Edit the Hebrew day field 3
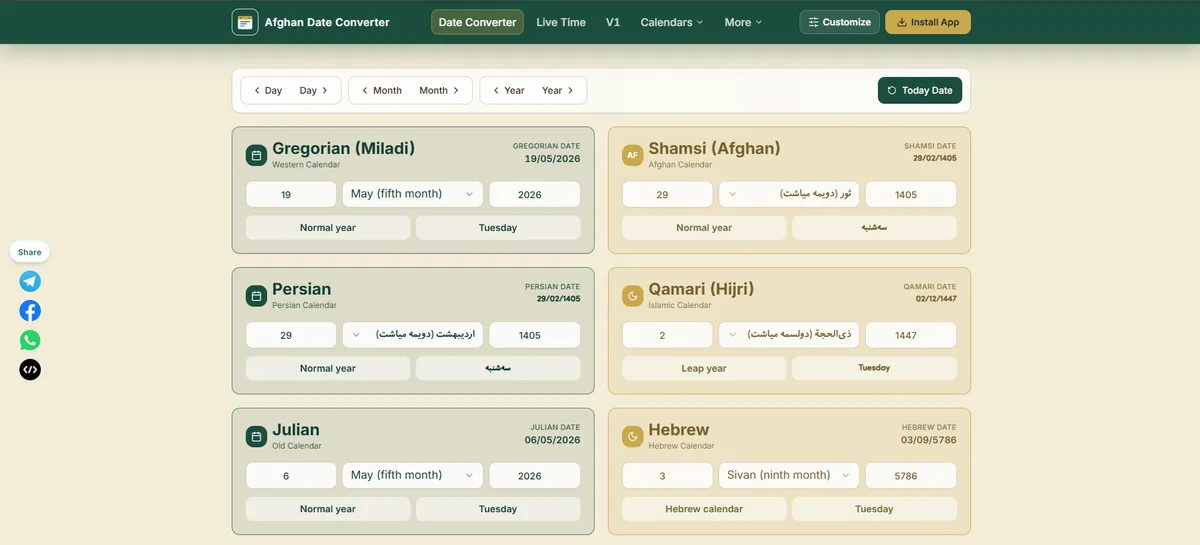 (x=667, y=475)
